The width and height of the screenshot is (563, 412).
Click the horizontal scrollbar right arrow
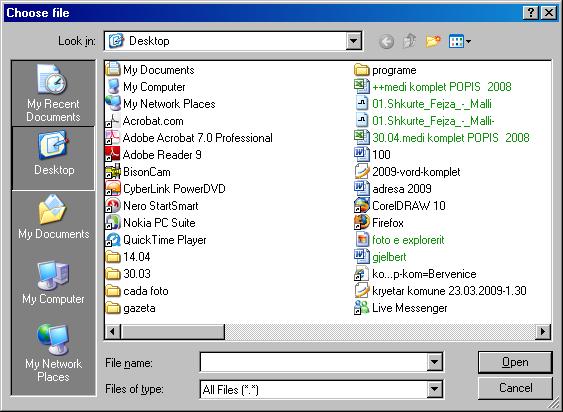click(543, 331)
